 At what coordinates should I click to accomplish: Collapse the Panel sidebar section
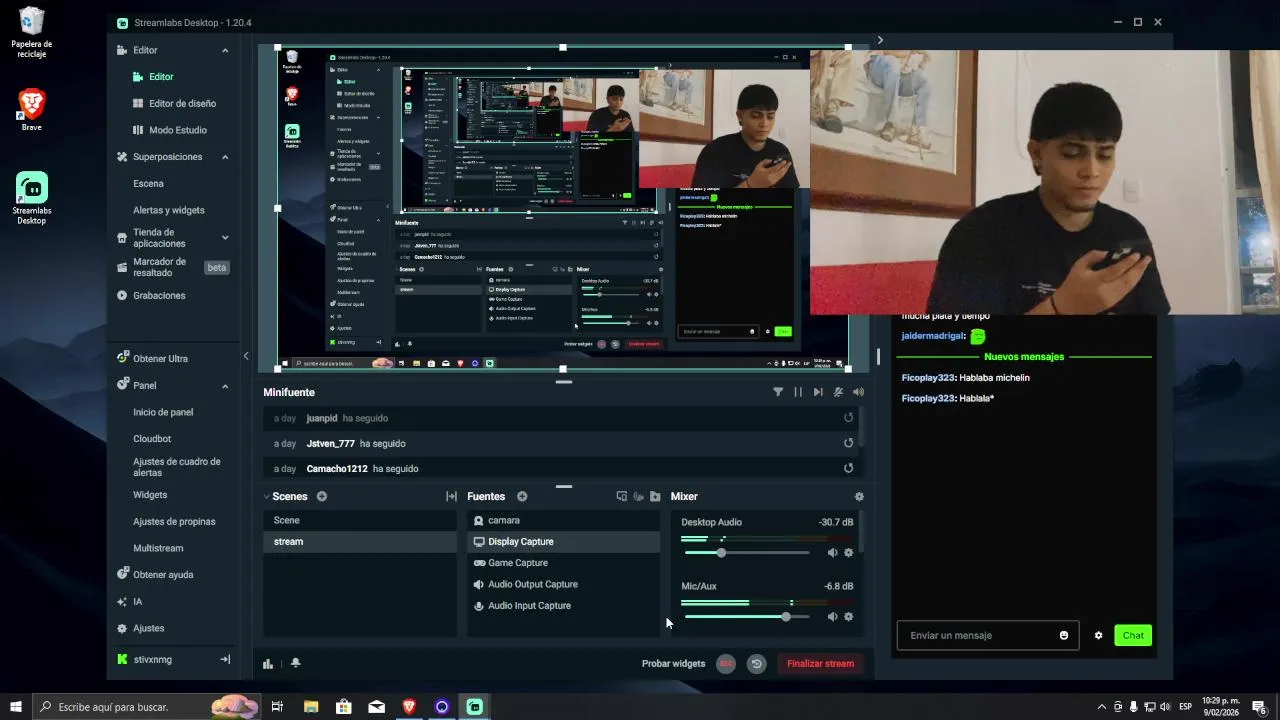pyautogui.click(x=225, y=386)
